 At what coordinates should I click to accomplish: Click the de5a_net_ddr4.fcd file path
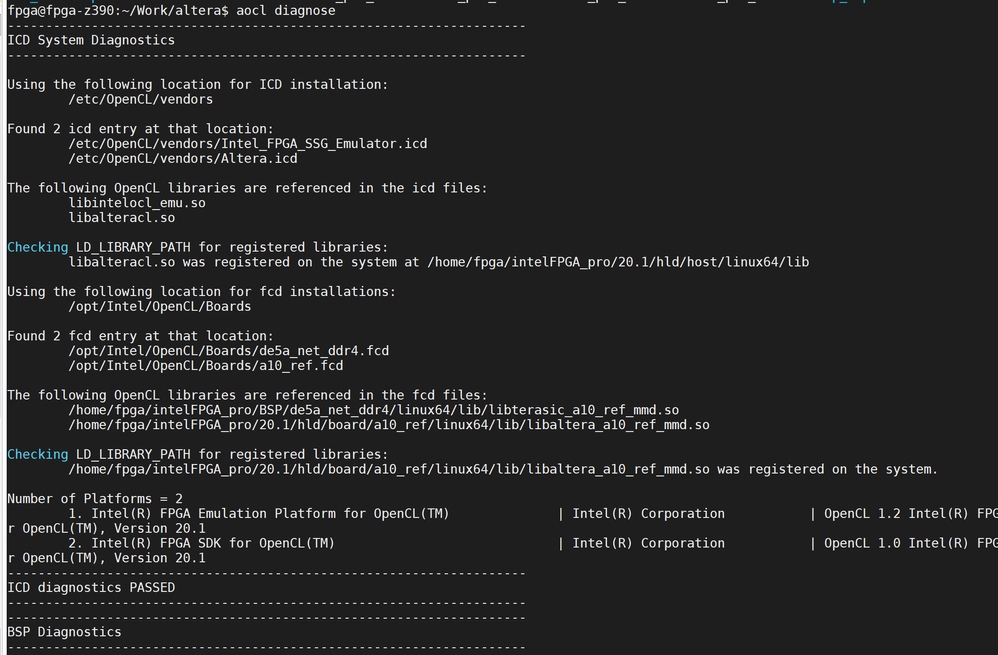tap(228, 351)
